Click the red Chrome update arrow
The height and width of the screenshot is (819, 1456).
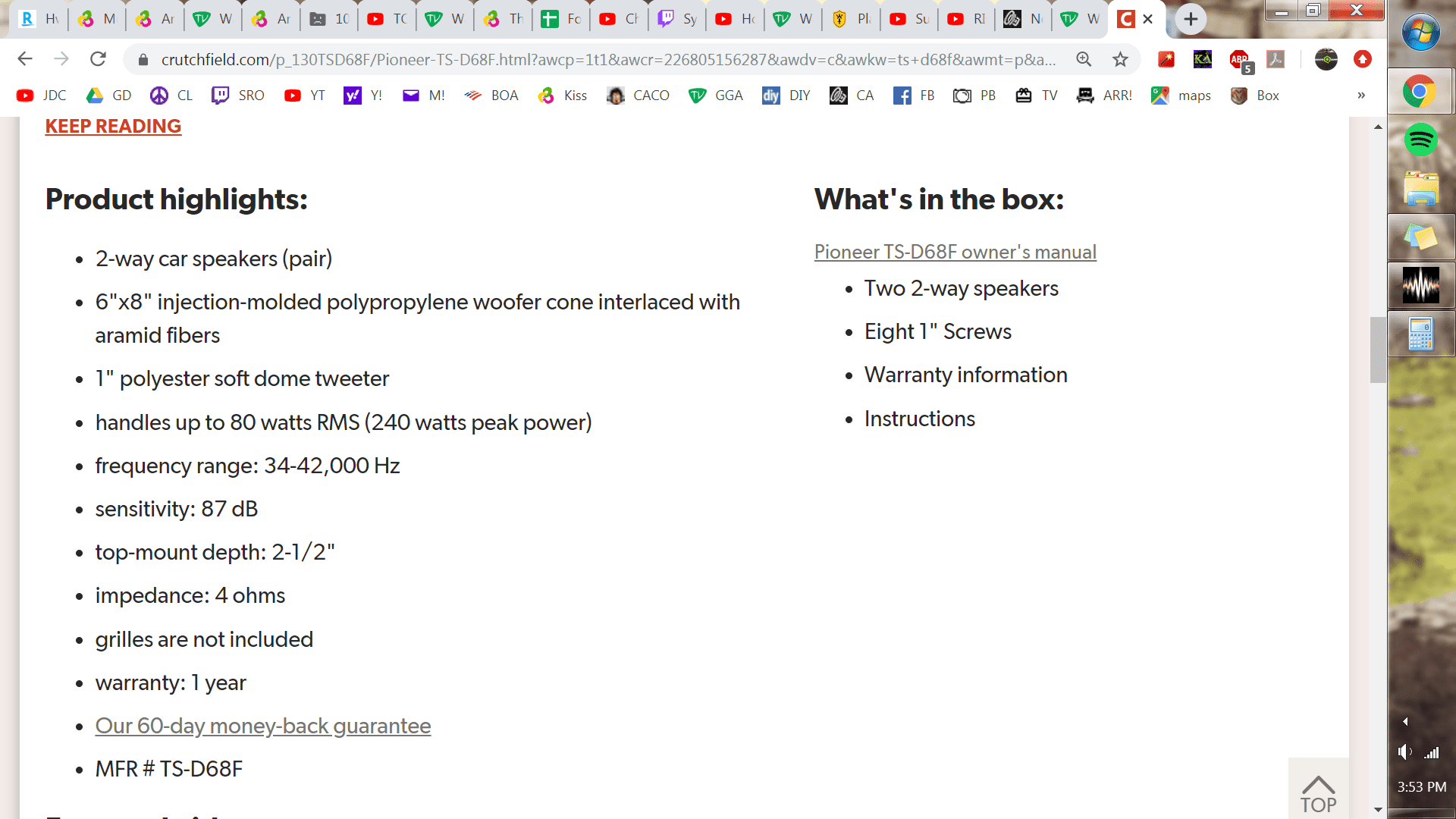click(1363, 59)
